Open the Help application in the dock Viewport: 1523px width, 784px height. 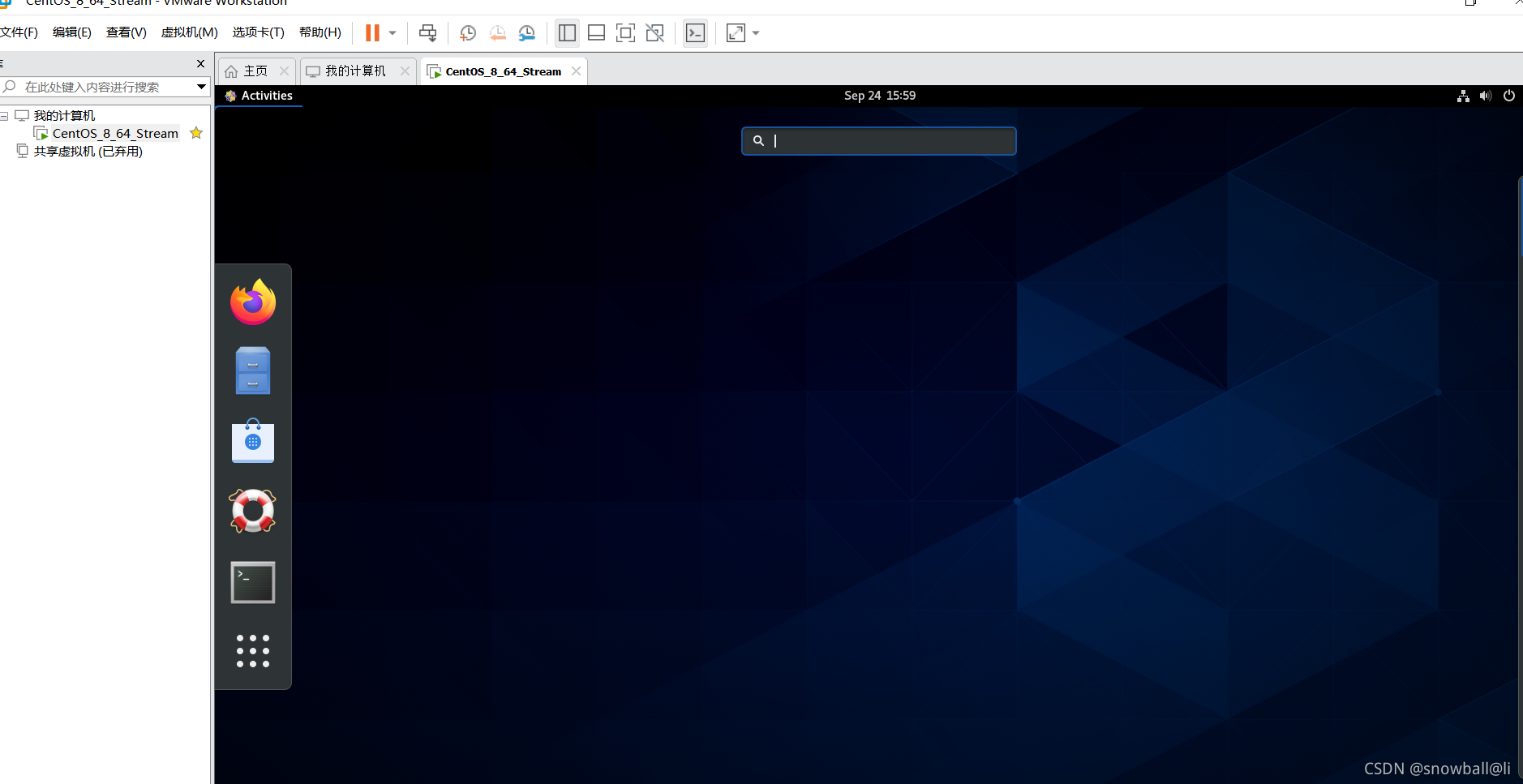click(252, 511)
